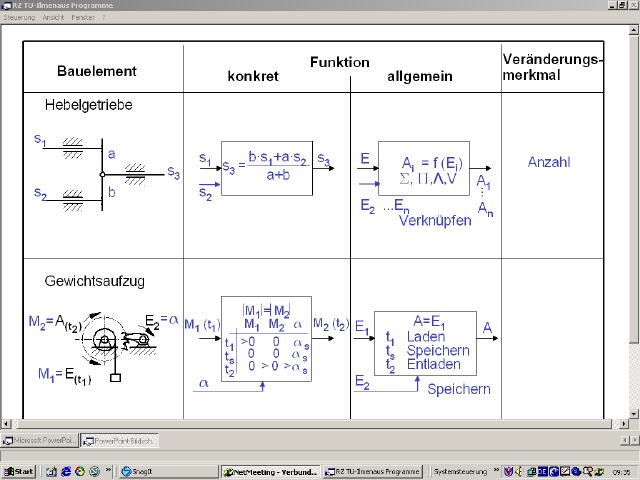
Task: Open the ? help menu
Action: [104, 17]
